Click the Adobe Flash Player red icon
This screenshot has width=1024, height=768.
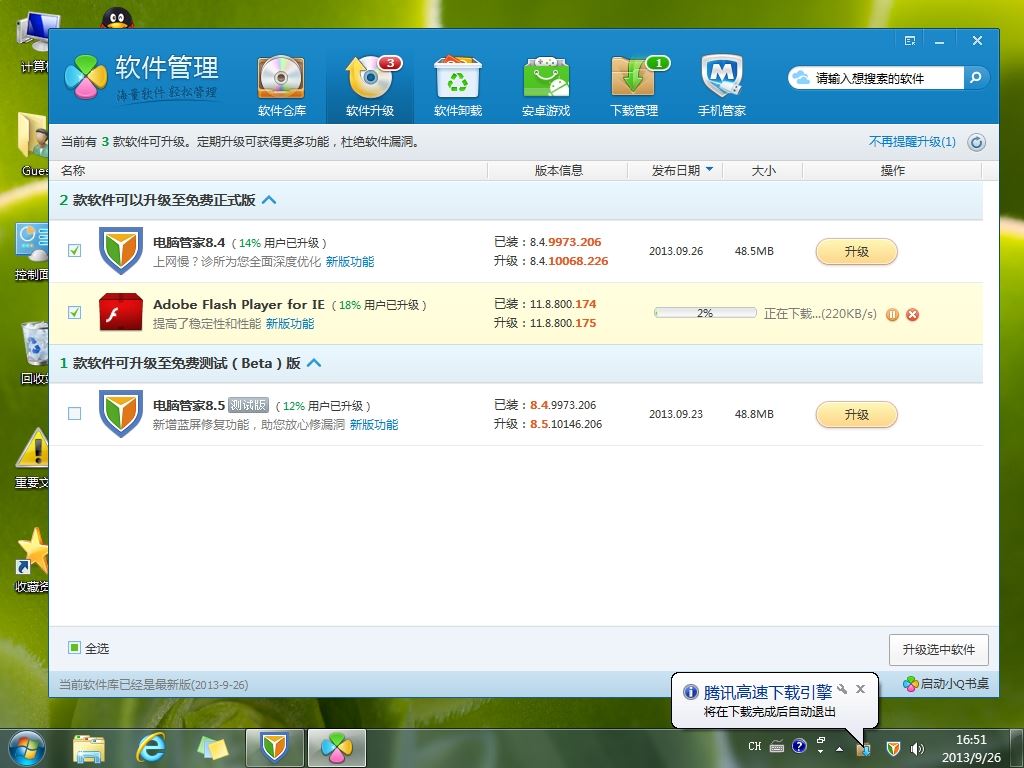[x=121, y=312]
